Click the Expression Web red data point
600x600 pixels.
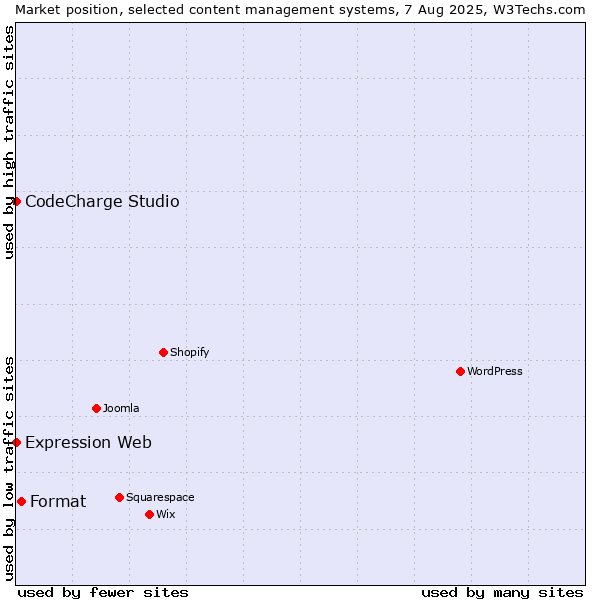pos(16,442)
